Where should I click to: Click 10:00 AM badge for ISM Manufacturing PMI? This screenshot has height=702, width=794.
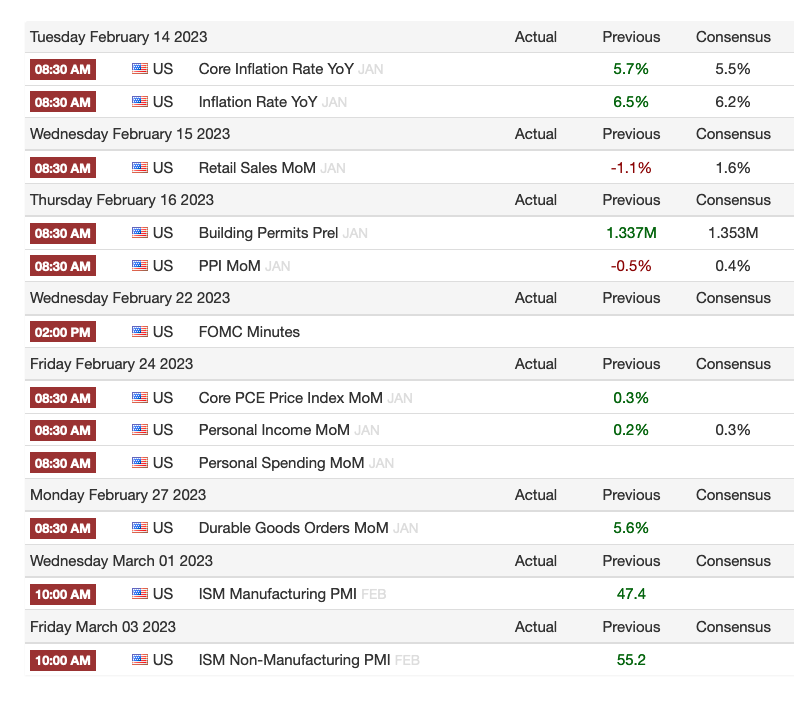click(x=63, y=594)
